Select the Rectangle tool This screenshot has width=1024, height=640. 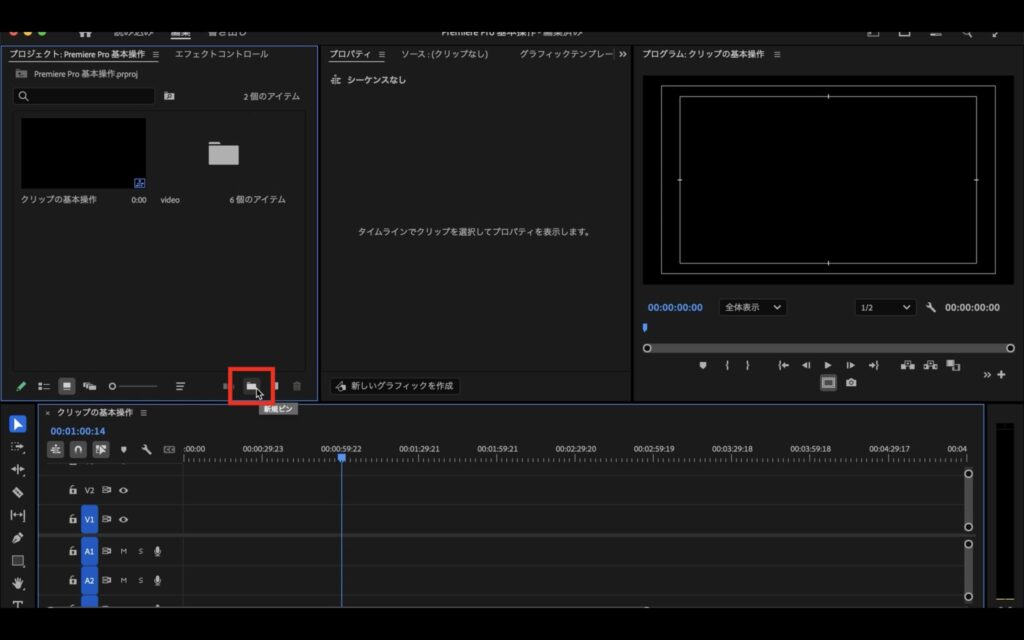pyautogui.click(x=18, y=561)
